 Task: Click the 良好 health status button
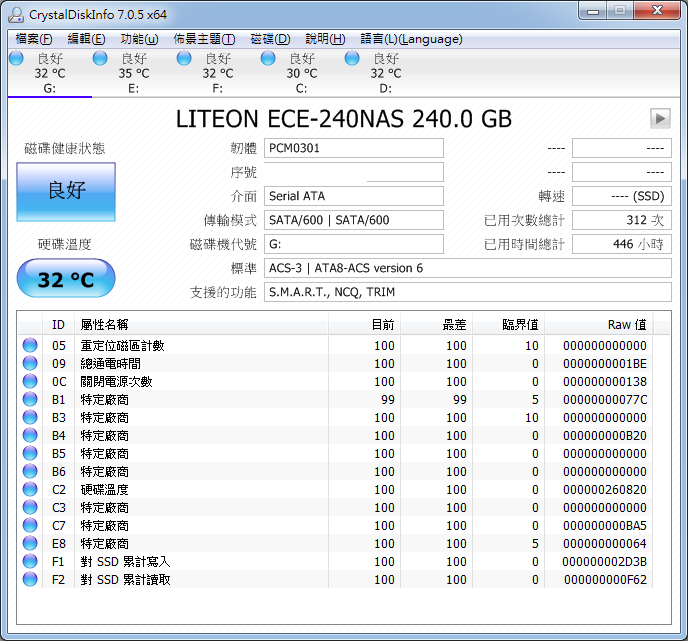click(x=66, y=192)
